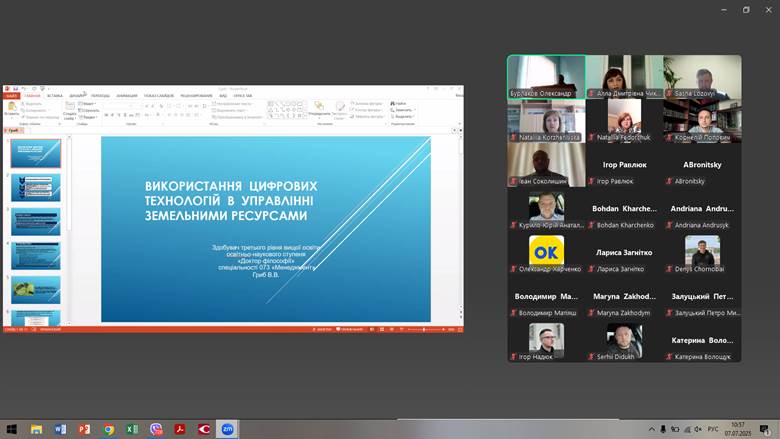The image size is (780, 439).
Task: Switch to the АНИМАЦИЯ ribbon tab
Action: [127, 96]
